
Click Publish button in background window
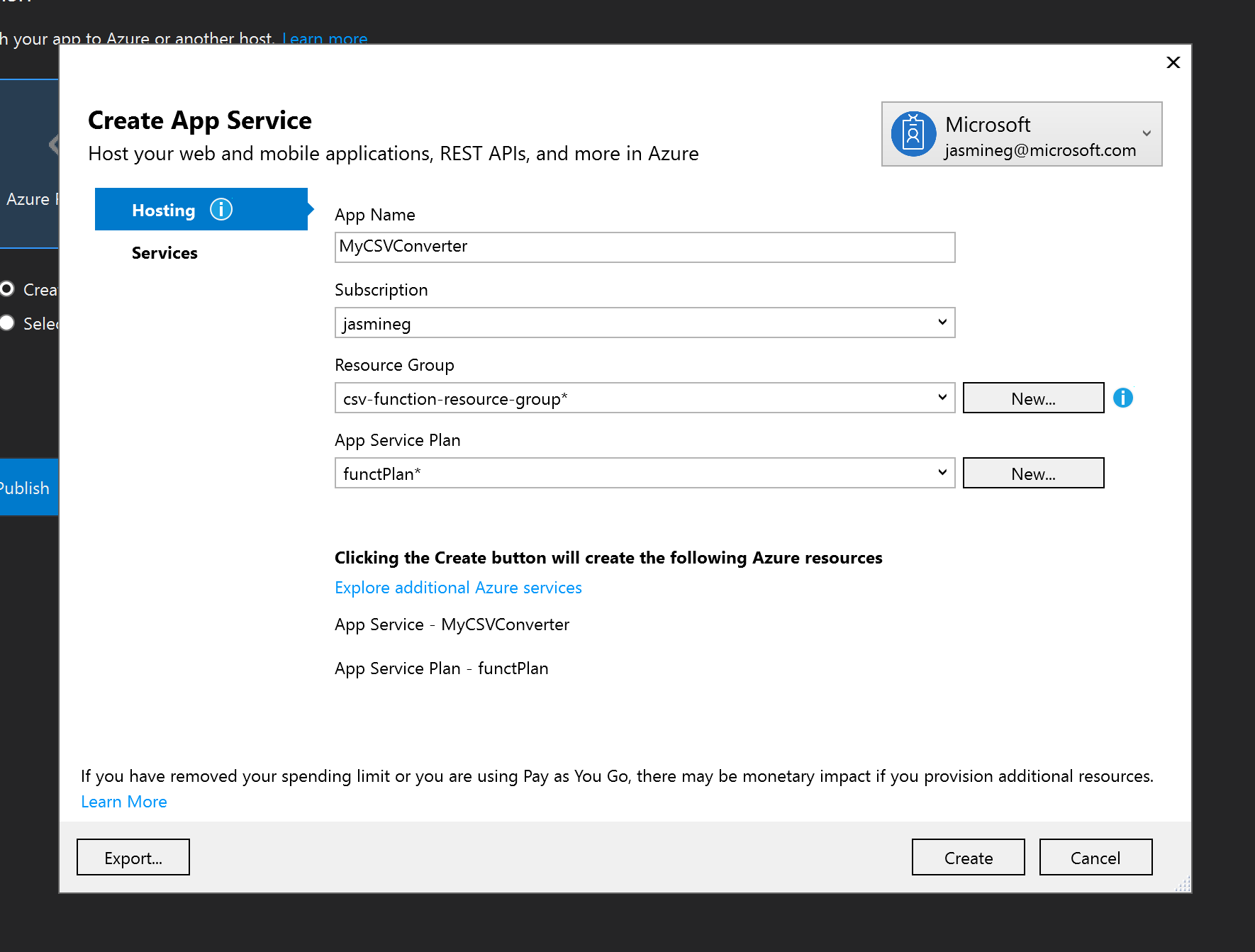[29, 487]
